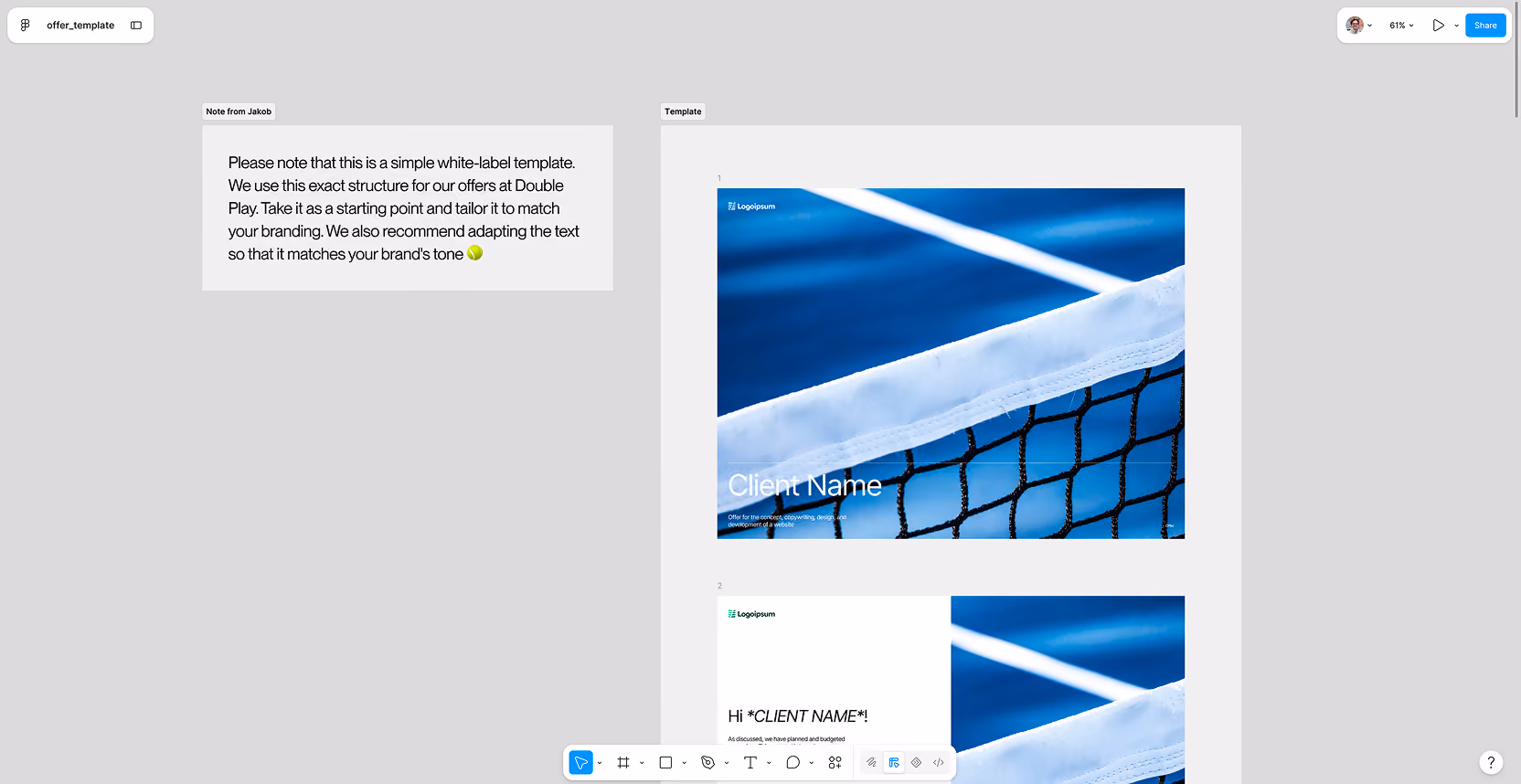Select the Text tool
The width and height of the screenshot is (1521, 784).
pyautogui.click(x=750, y=763)
